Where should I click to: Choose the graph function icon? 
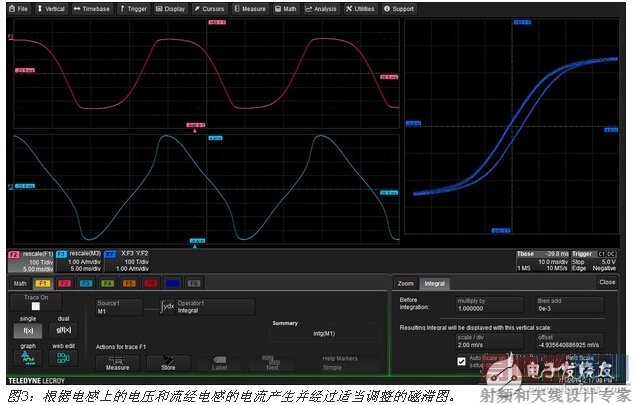coord(28,358)
